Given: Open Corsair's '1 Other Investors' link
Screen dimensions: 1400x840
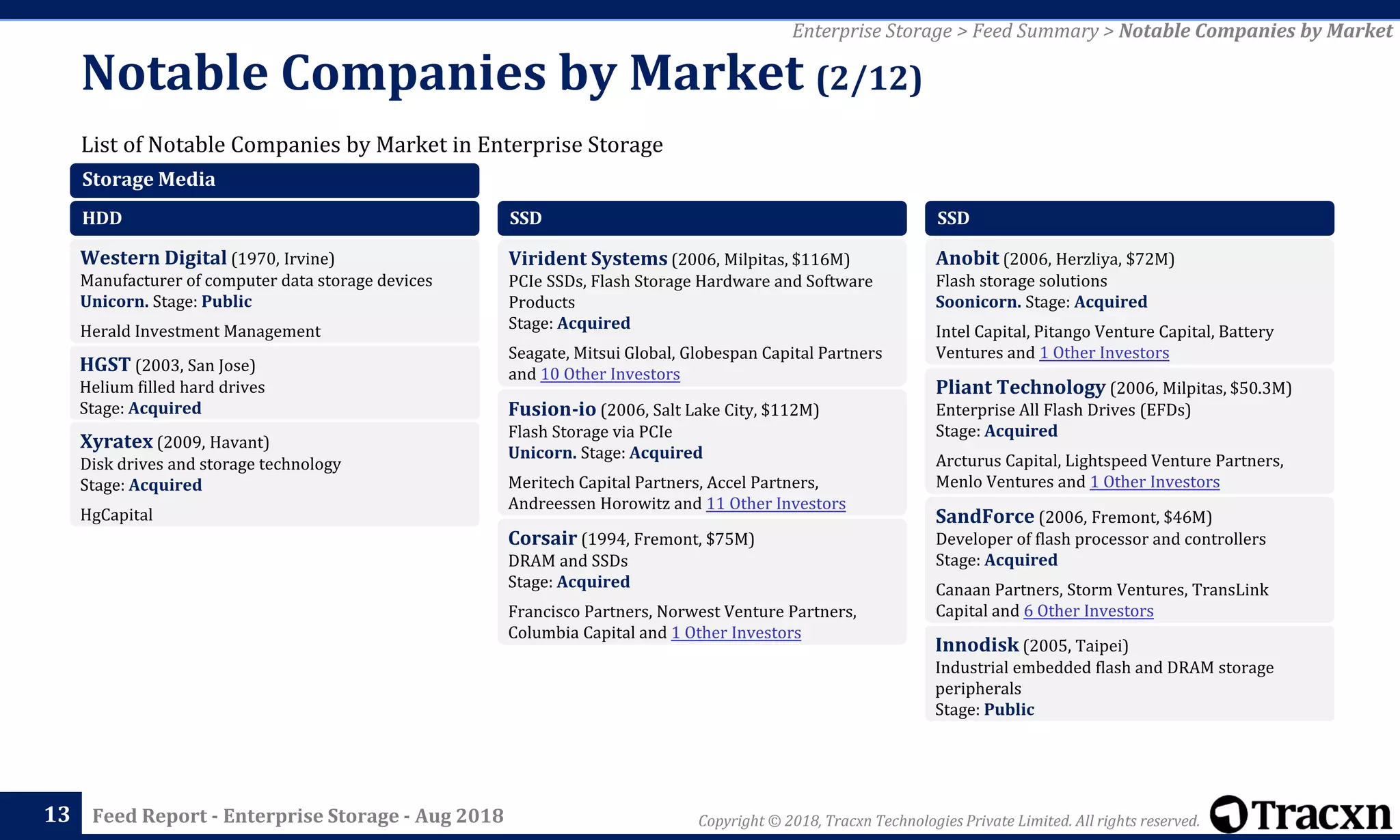Looking at the screenshot, I should 736,632.
